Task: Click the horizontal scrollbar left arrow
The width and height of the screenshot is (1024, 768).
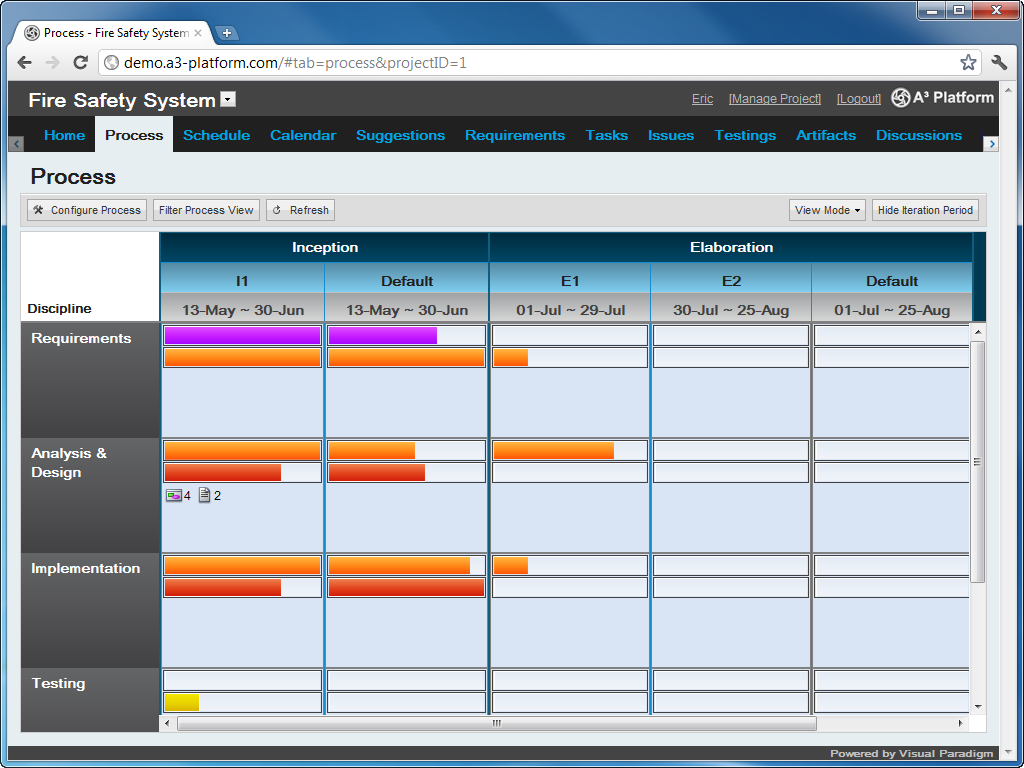Action: [x=168, y=723]
